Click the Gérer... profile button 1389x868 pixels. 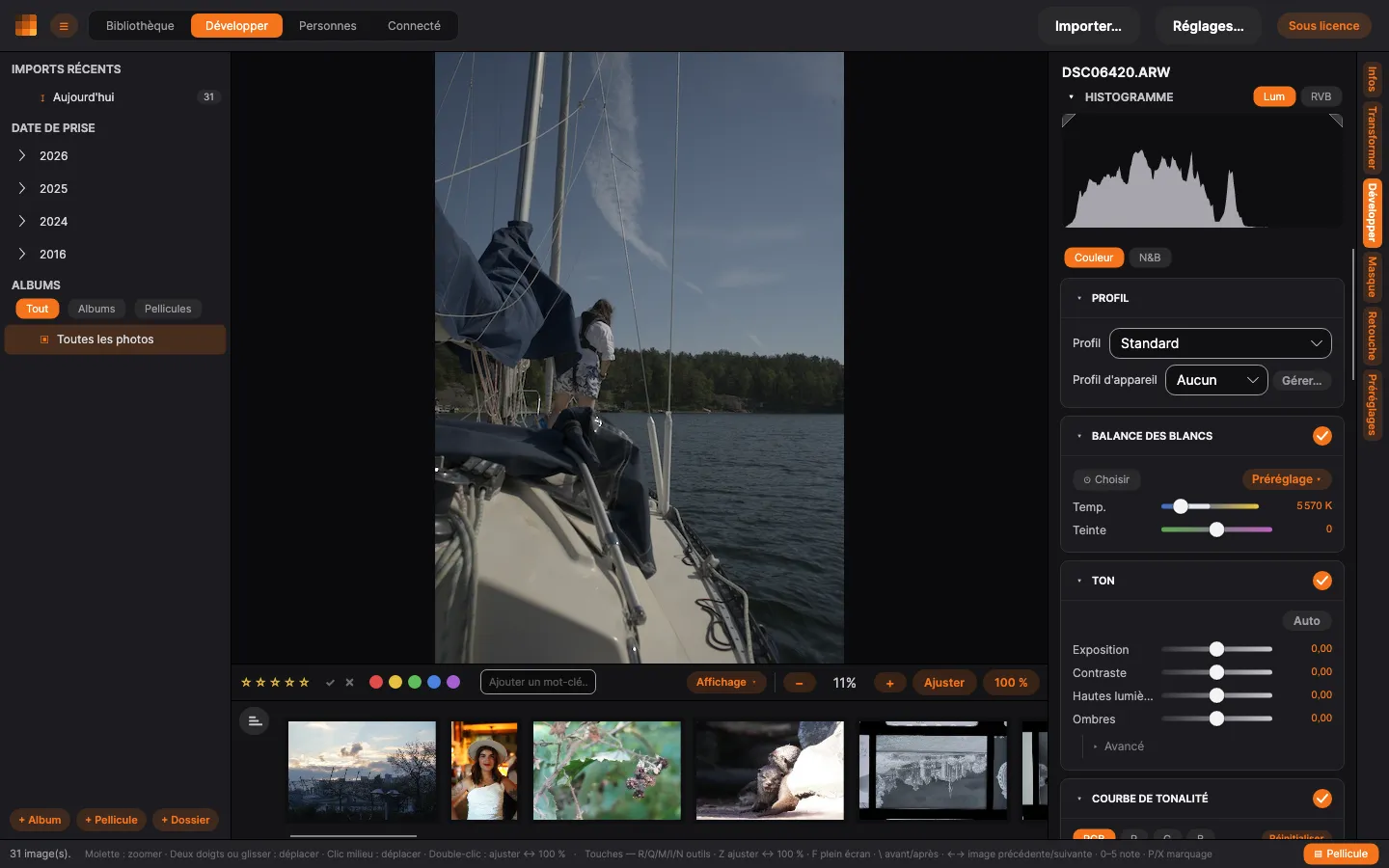point(1302,381)
